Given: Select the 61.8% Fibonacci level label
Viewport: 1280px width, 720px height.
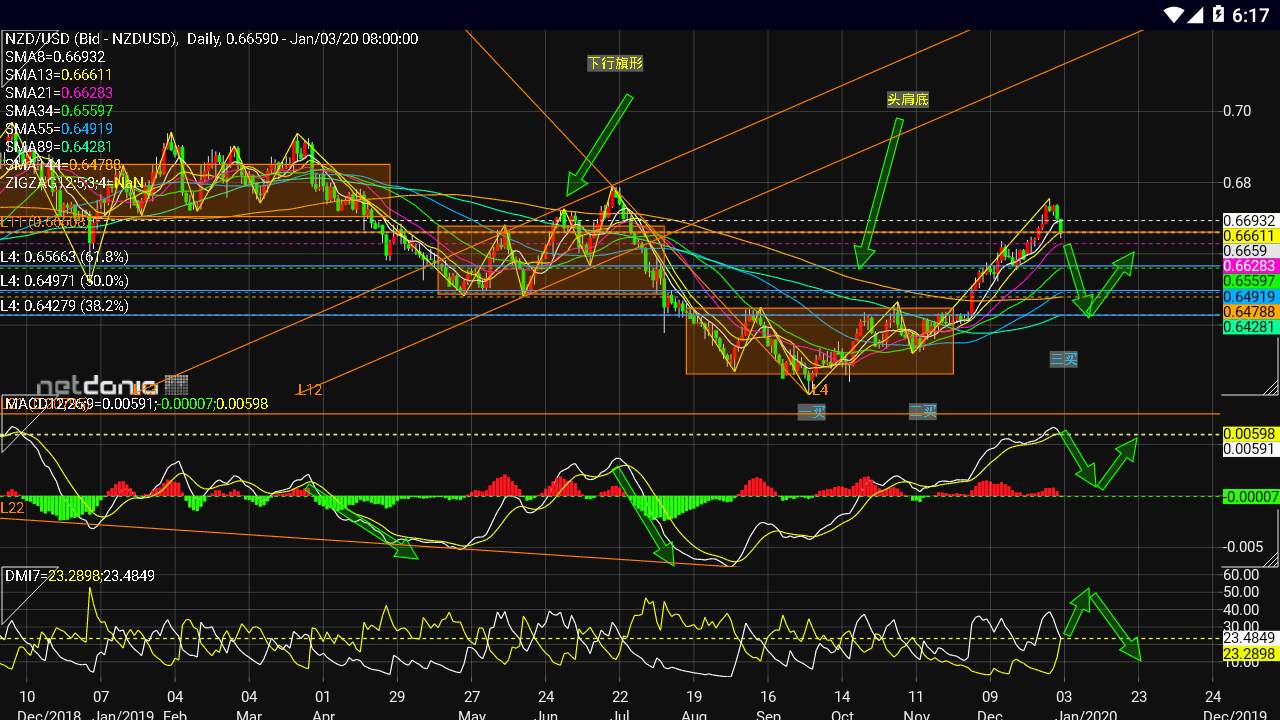Looking at the screenshot, I should click(x=65, y=257).
